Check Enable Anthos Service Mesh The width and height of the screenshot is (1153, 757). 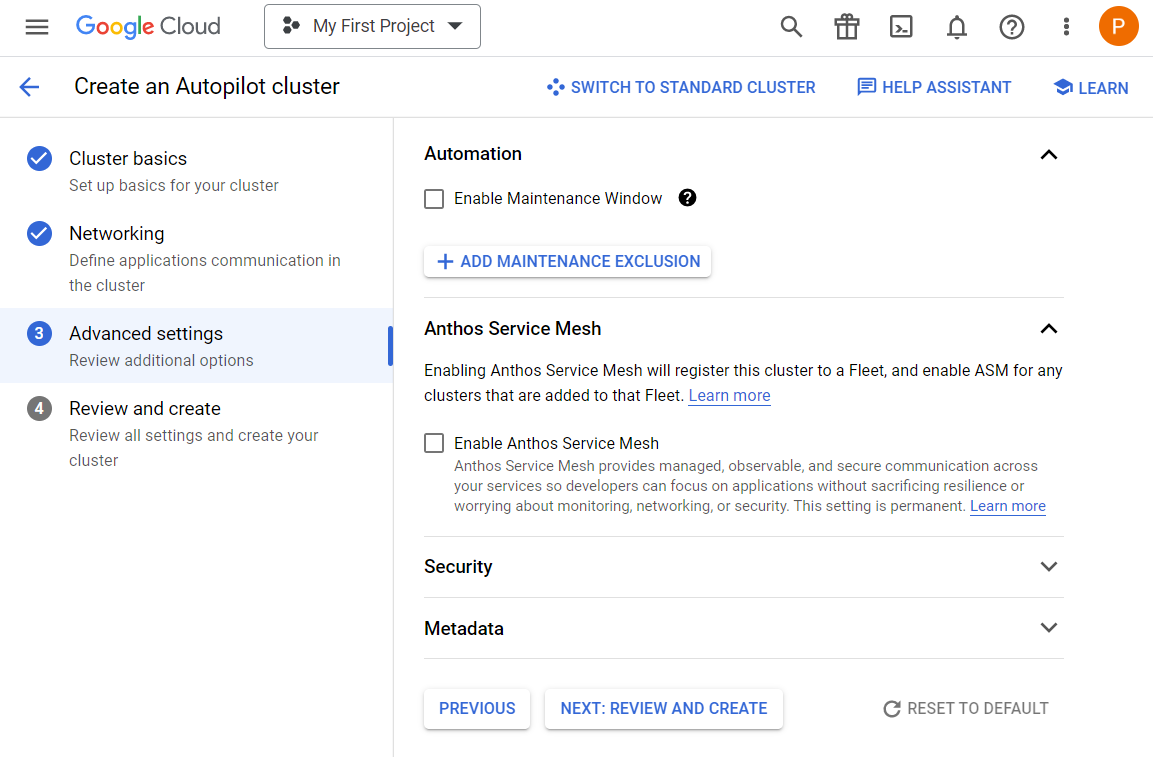coord(434,443)
